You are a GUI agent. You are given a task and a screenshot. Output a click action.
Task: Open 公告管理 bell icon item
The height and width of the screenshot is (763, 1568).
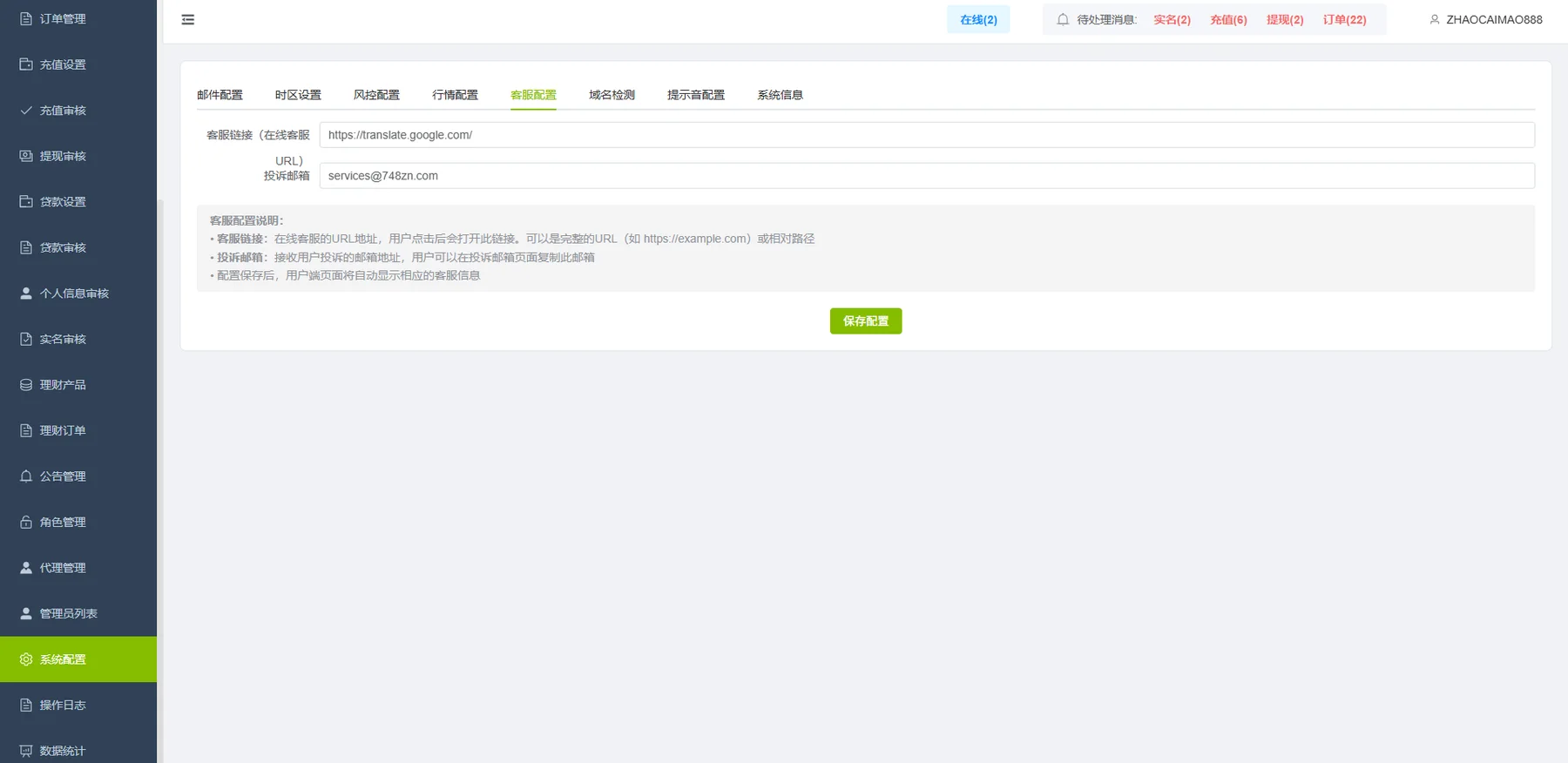pos(26,476)
